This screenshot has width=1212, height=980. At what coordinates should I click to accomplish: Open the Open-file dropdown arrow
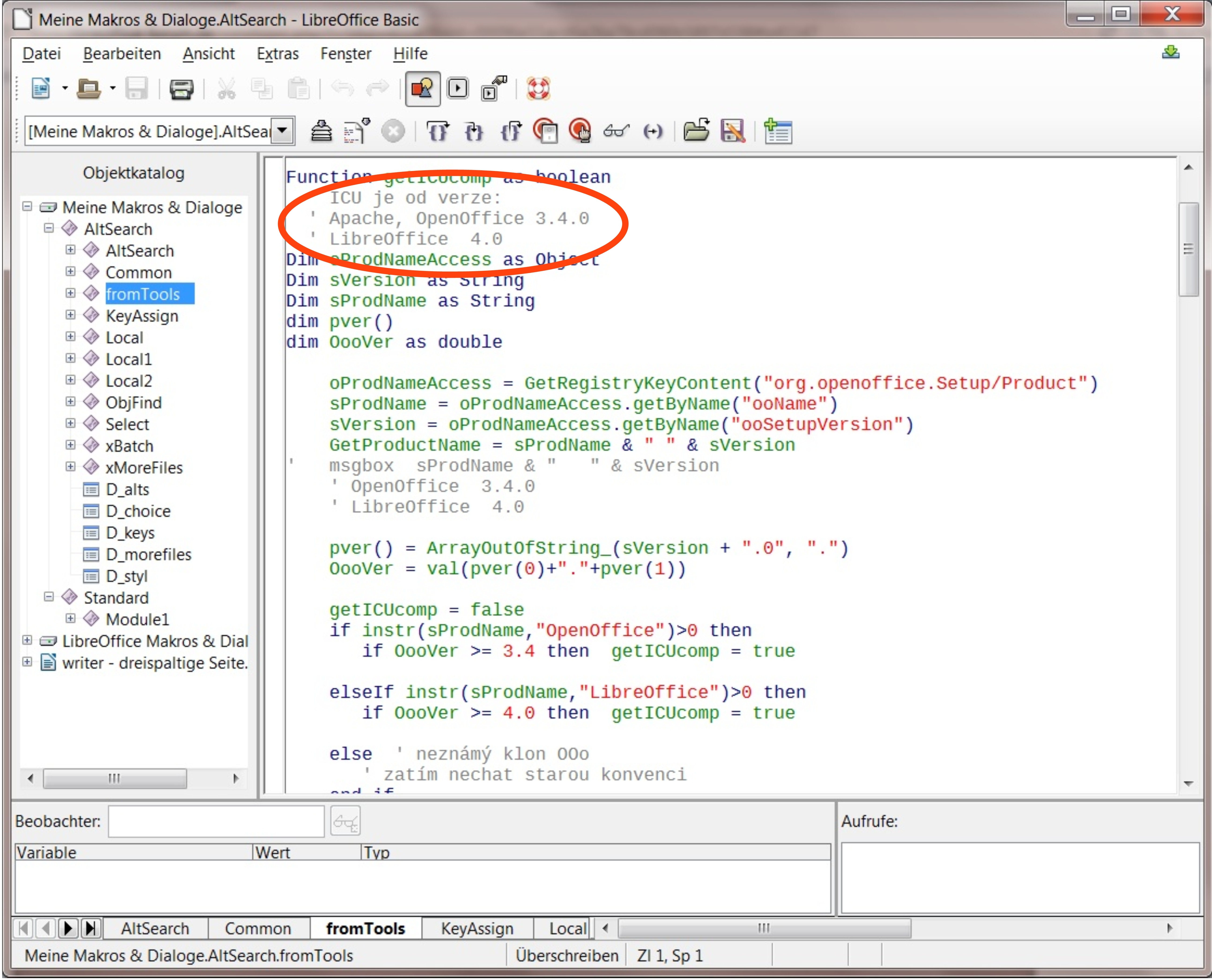[113, 89]
